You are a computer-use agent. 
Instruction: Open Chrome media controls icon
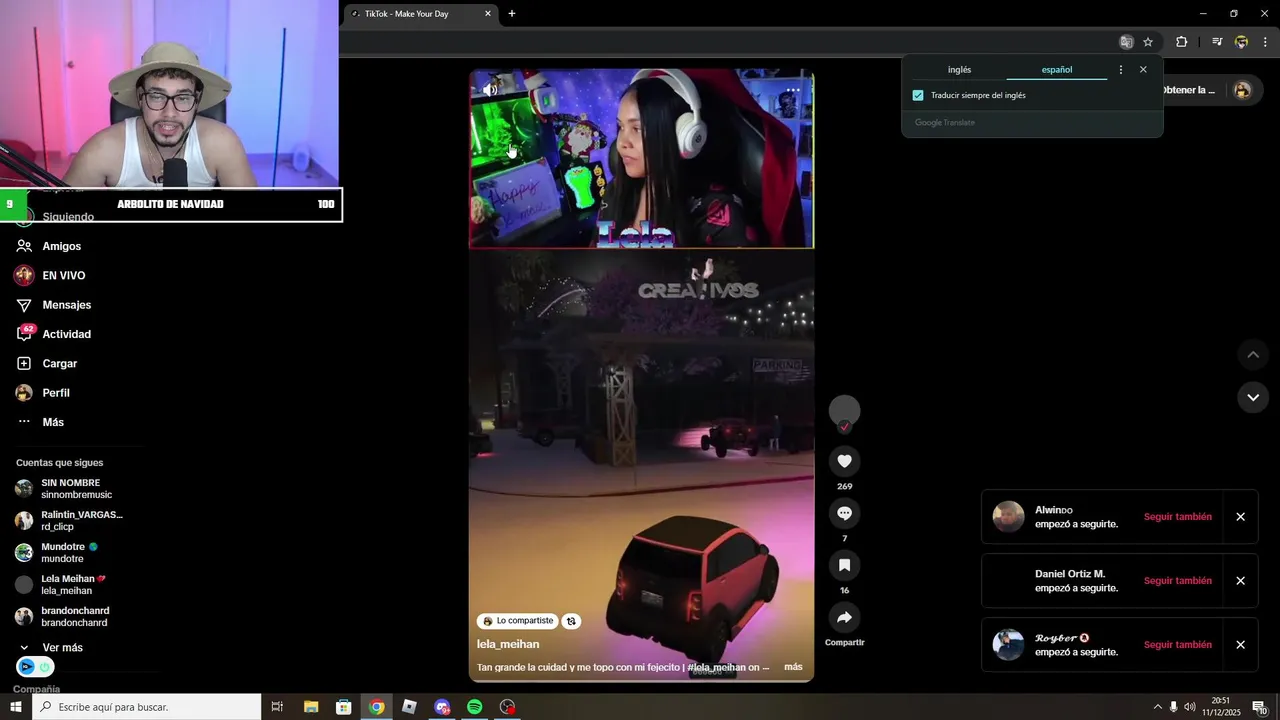click(1217, 42)
